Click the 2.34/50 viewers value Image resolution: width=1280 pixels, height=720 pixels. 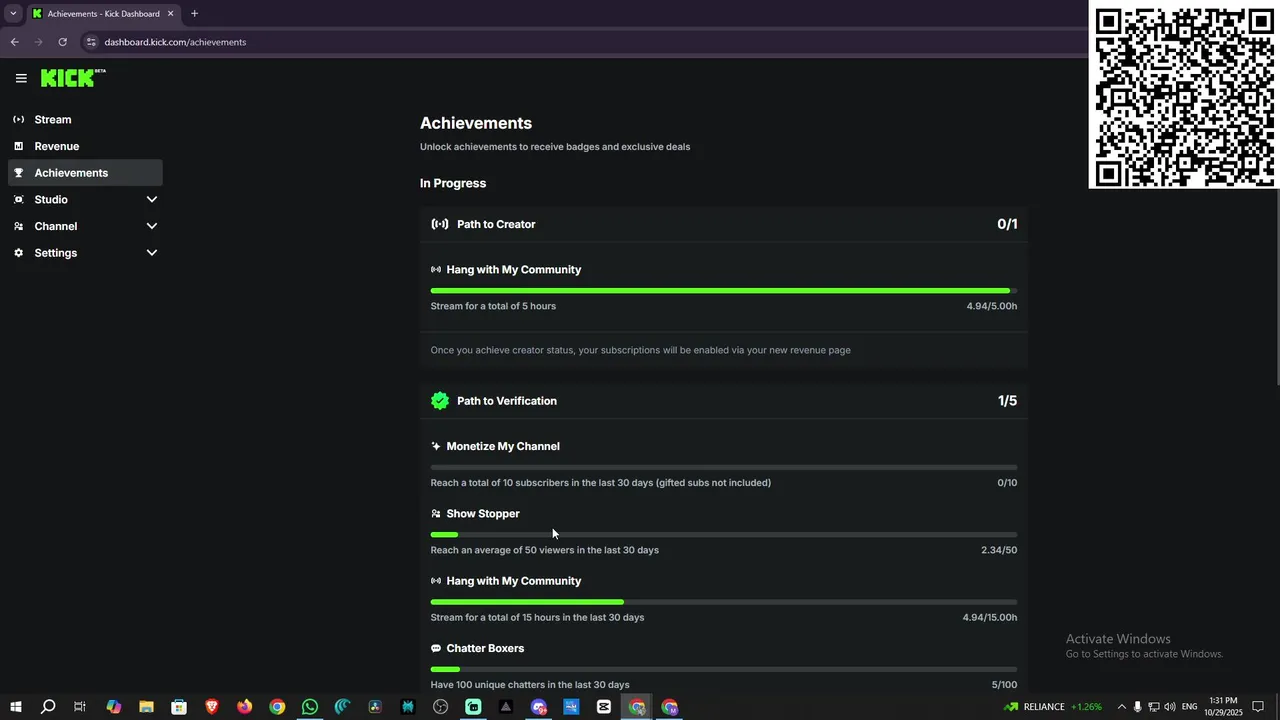tap(999, 550)
